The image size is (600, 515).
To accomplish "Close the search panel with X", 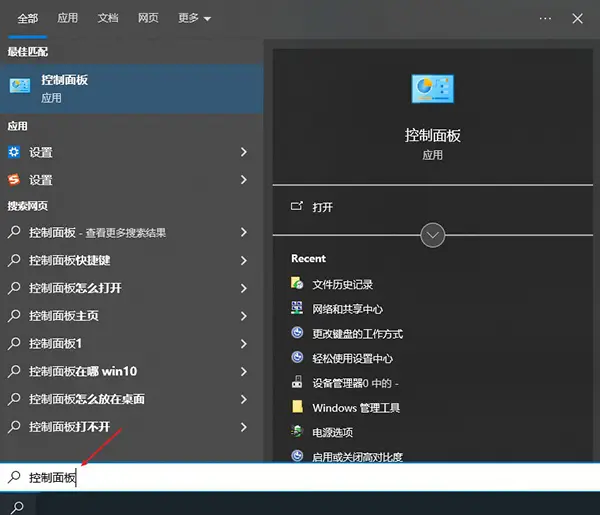I will point(577,18).
